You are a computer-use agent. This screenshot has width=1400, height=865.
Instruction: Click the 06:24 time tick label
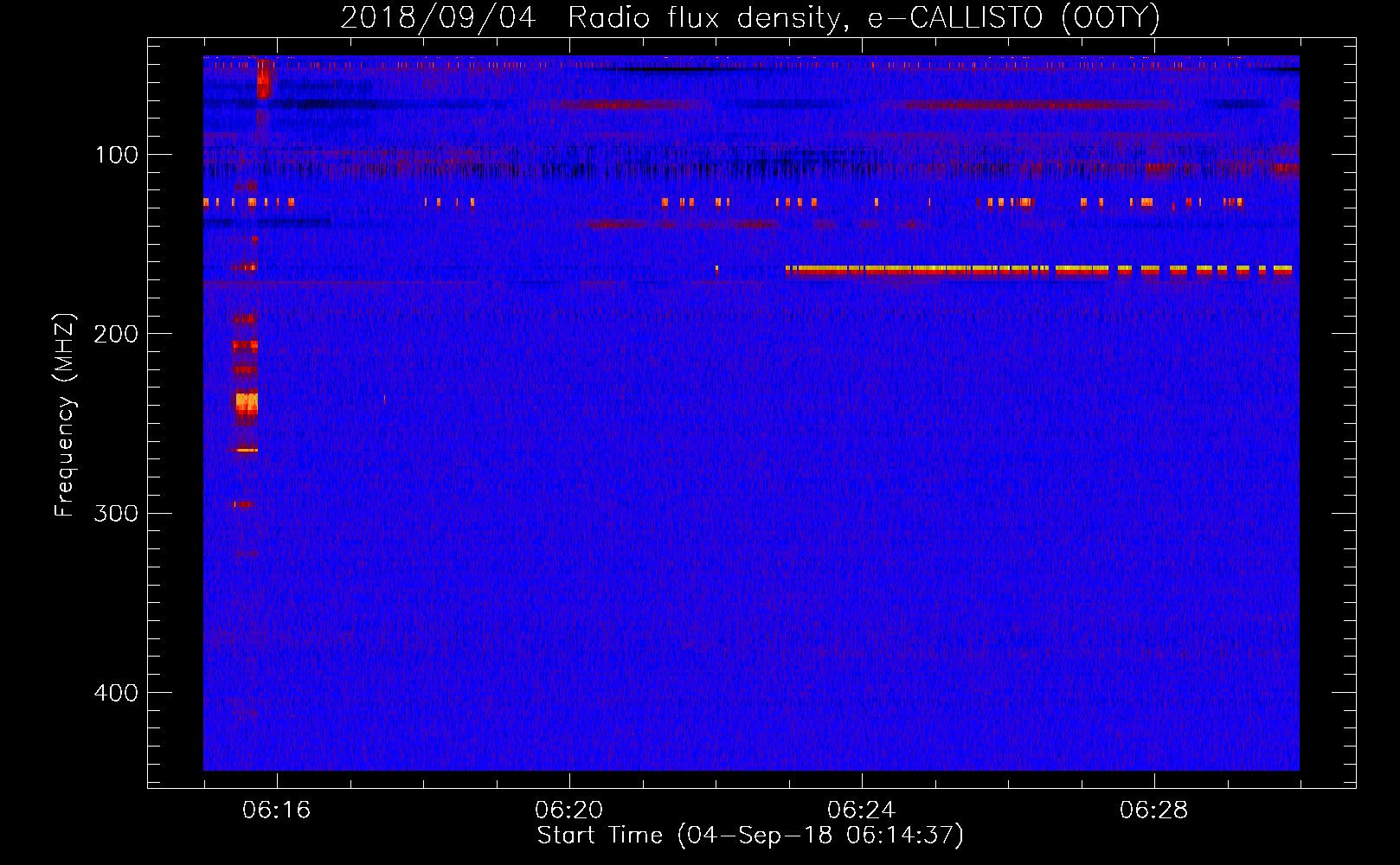coord(861,811)
